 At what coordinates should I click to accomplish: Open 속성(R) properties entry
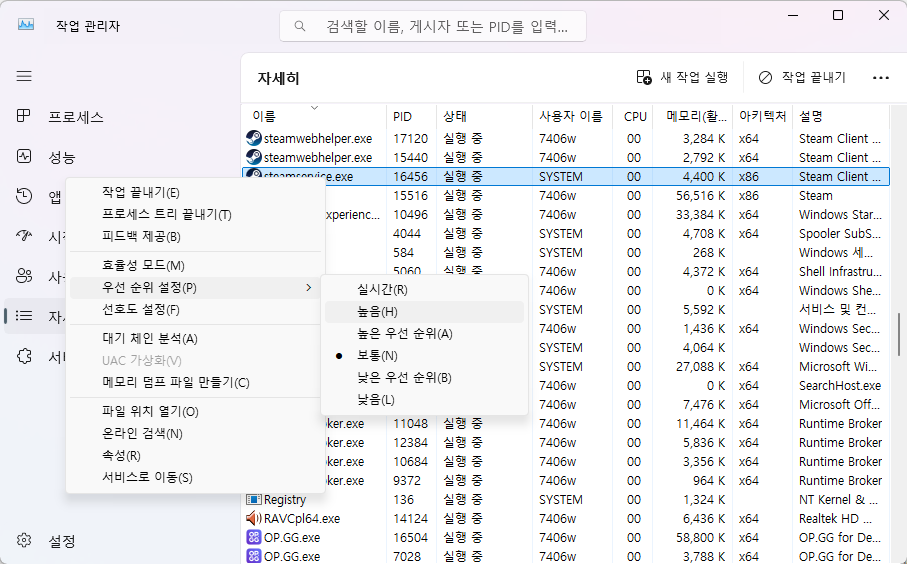click(x=196, y=455)
